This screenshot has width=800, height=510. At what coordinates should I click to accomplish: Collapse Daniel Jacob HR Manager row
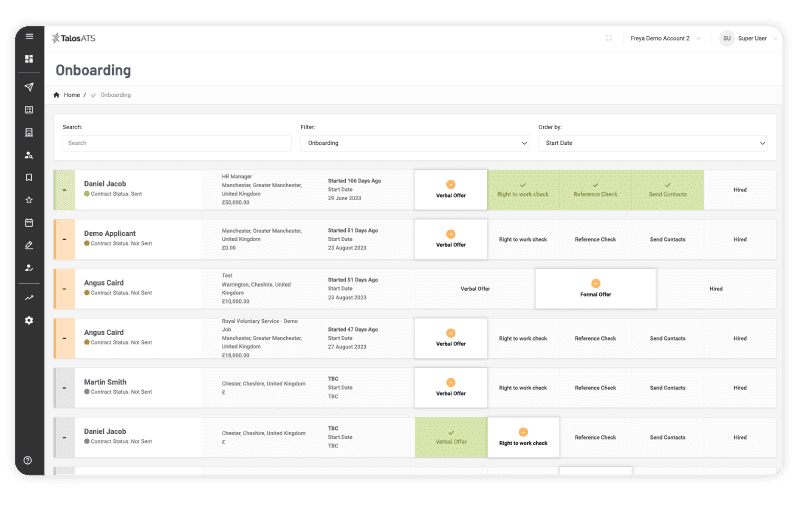point(64,190)
